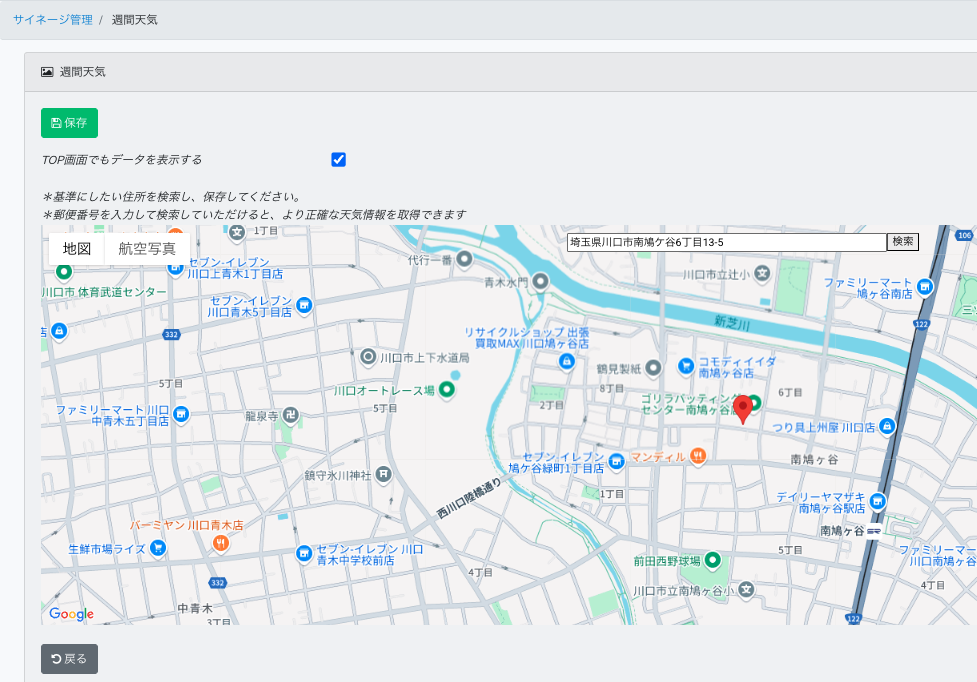Click ファミリーマート 川口中青木五丁目店 store icon
This screenshot has height=682, width=977.
[181, 414]
